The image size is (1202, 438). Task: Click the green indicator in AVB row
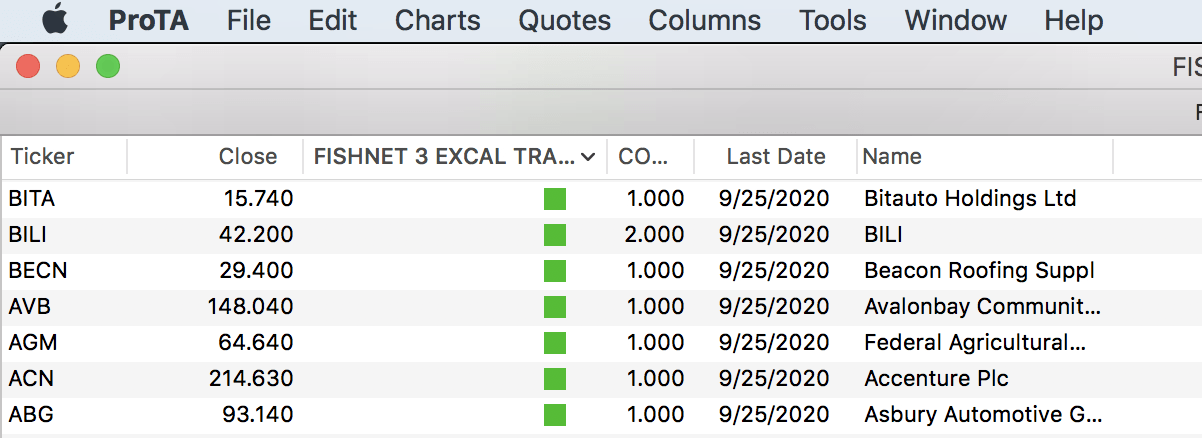(555, 307)
